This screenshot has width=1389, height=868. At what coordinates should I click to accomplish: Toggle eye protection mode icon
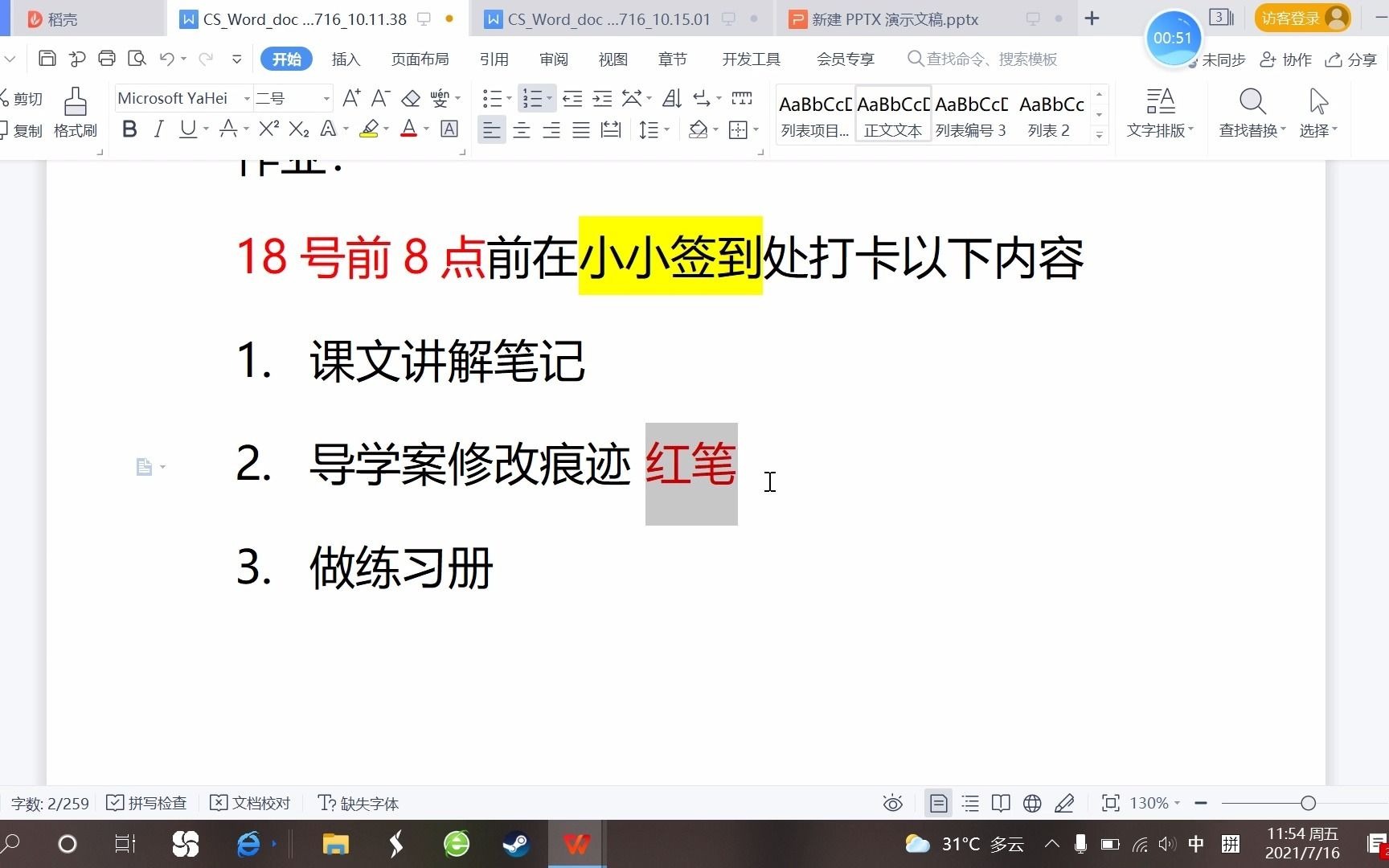(892, 803)
